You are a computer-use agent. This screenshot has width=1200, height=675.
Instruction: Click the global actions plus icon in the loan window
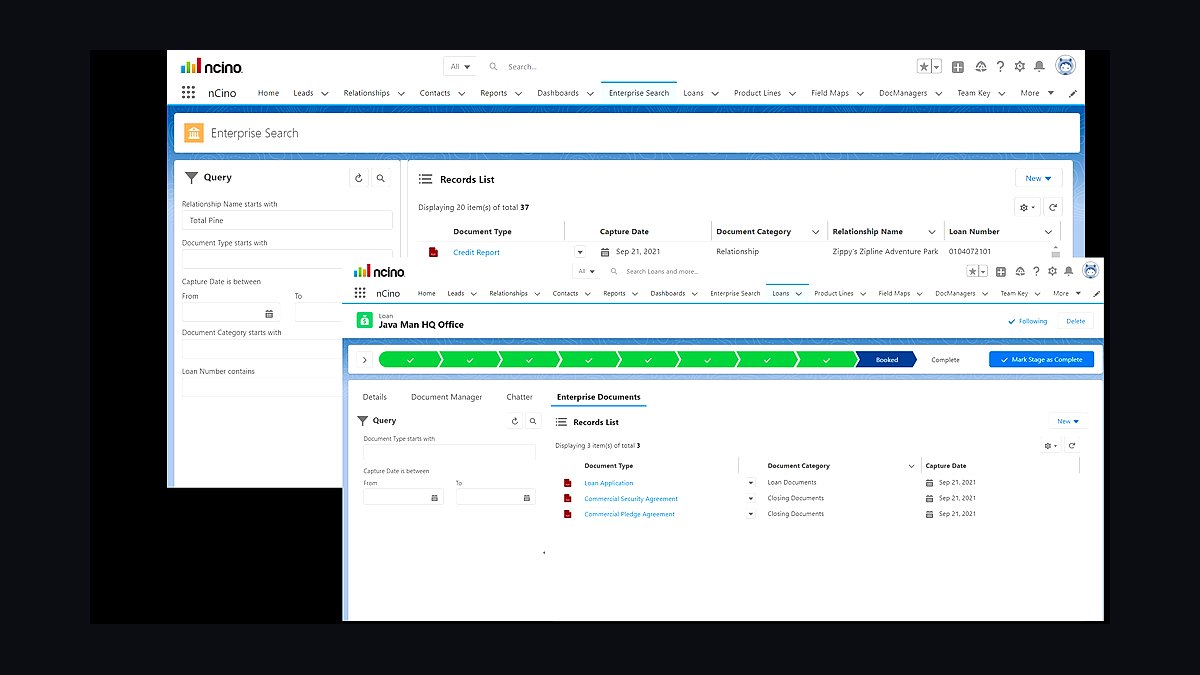tap(1002, 271)
